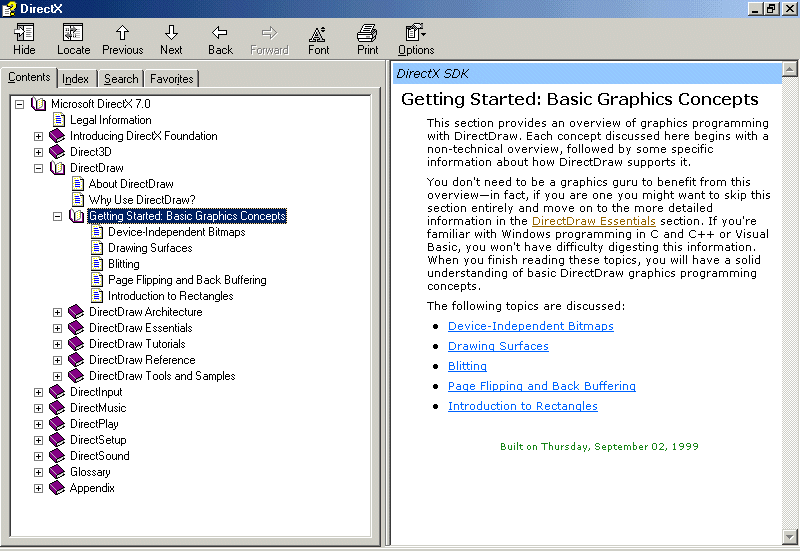Select Legal Information in the tree
The height and width of the screenshot is (551, 800).
click(x=110, y=120)
